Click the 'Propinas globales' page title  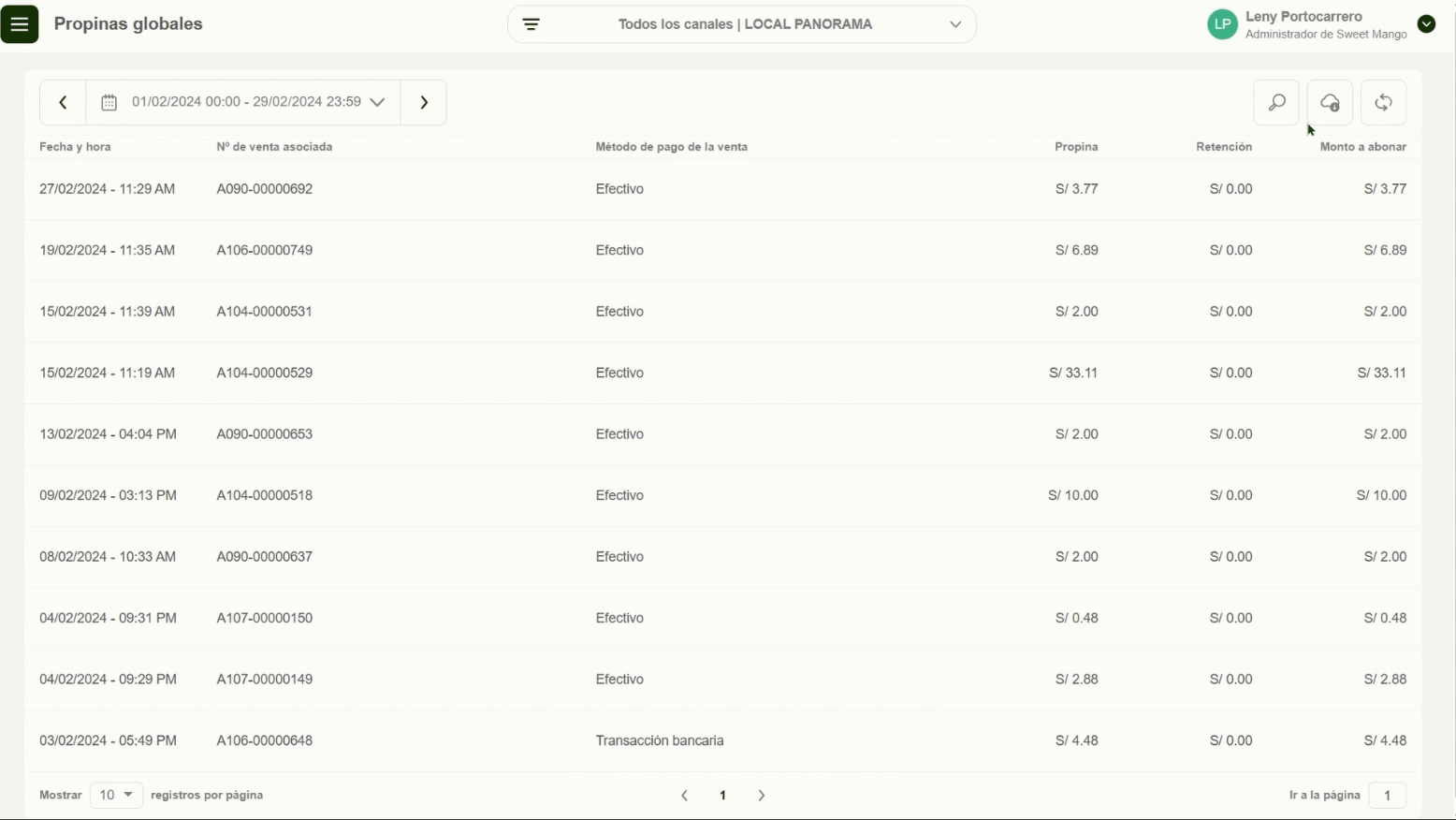pos(128,24)
